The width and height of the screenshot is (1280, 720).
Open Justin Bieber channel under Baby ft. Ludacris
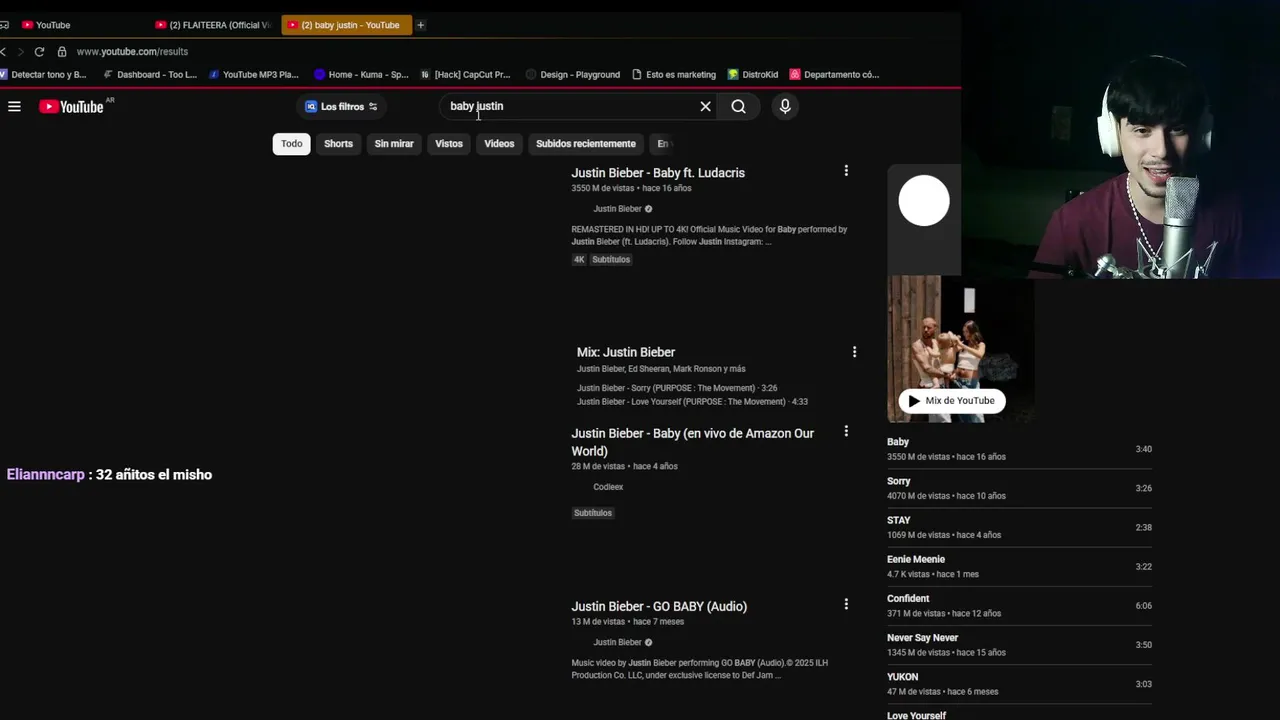click(x=617, y=209)
